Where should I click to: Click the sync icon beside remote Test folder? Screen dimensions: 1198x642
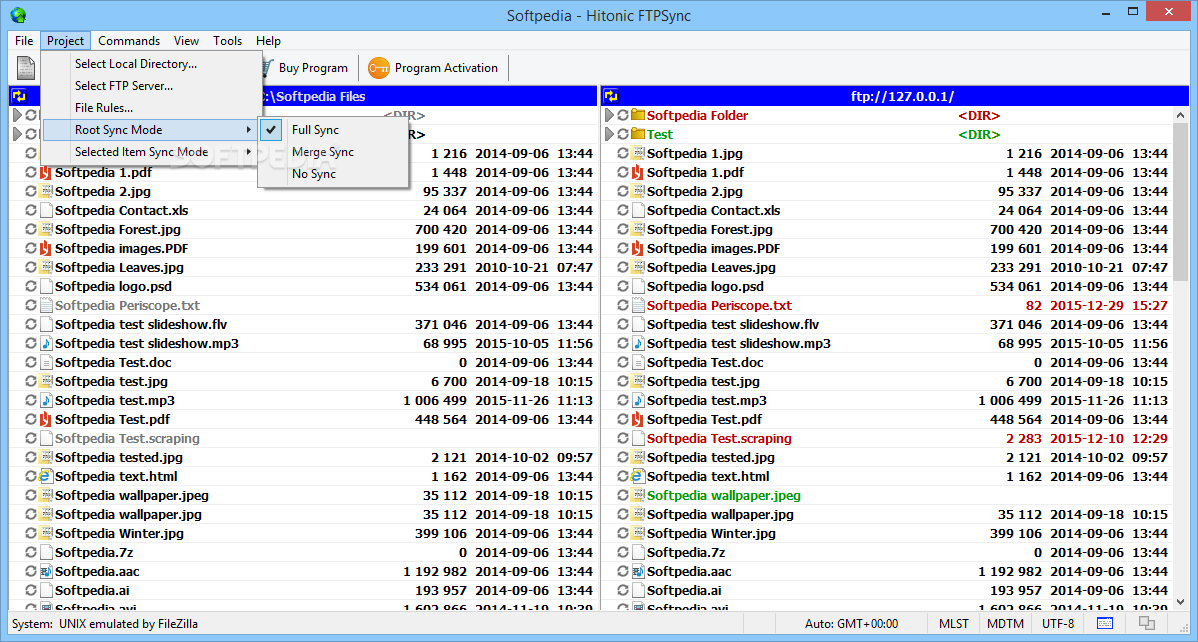point(623,135)
